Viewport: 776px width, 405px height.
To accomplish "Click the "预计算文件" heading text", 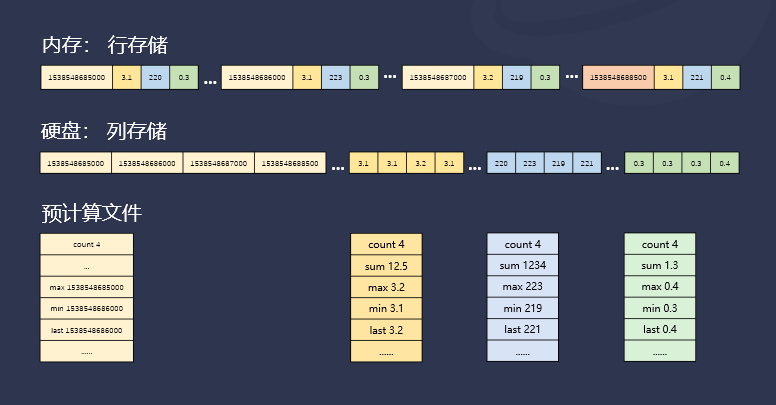I will pyautogui.click(x=92, y=213).
